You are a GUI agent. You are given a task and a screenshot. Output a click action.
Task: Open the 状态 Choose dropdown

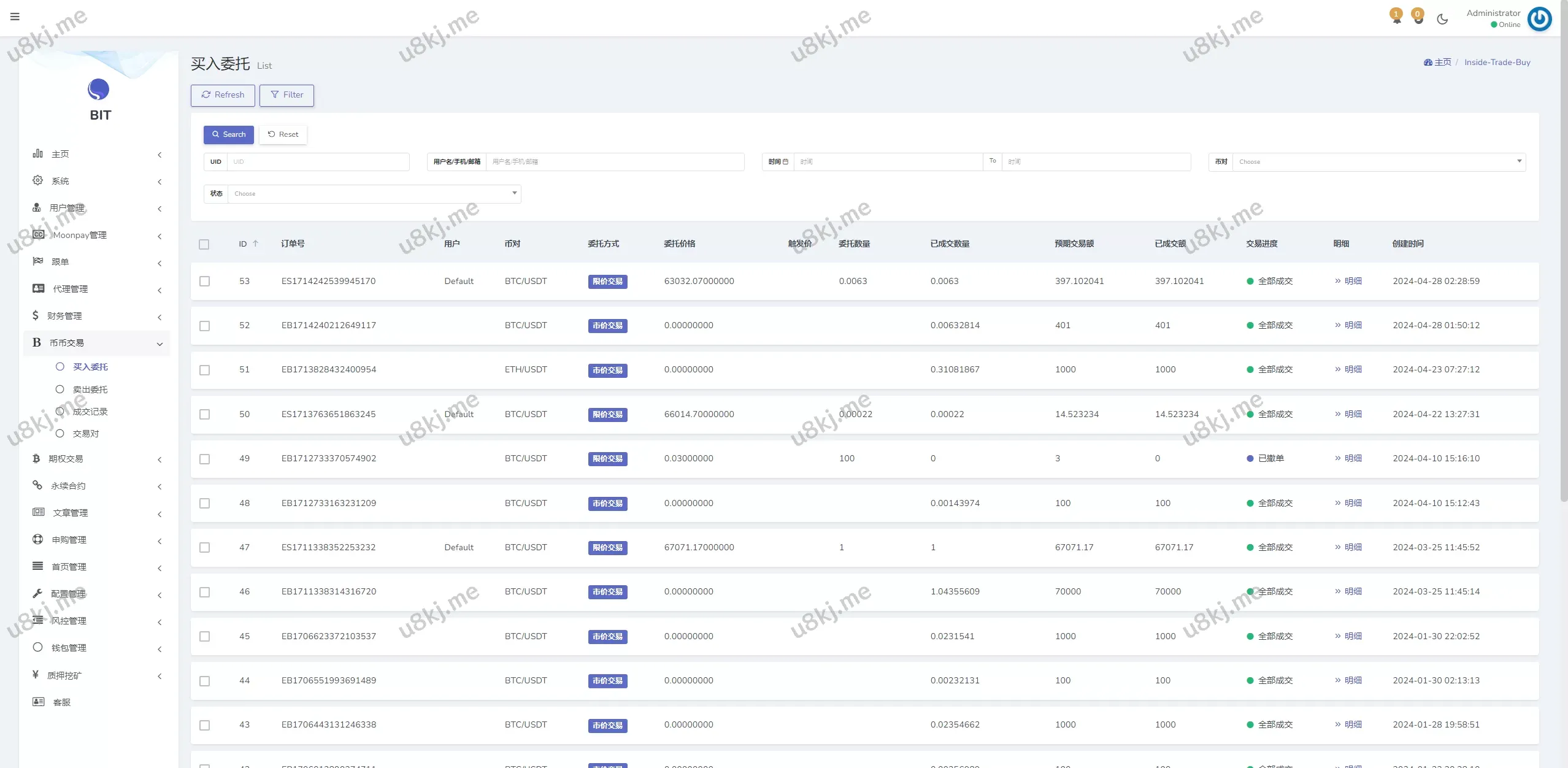tap(374, 194)
